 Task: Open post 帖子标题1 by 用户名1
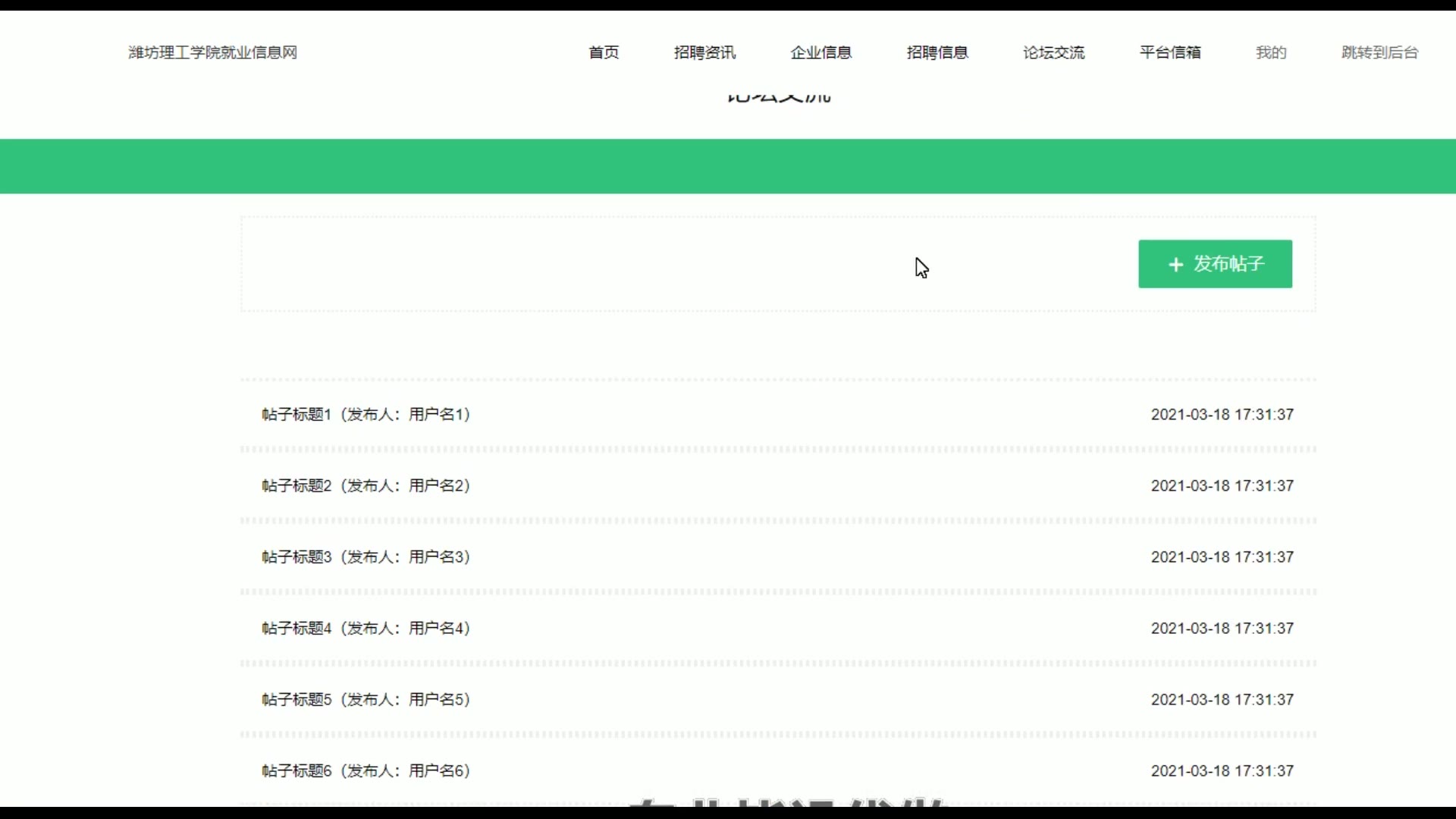pos(366,414)
